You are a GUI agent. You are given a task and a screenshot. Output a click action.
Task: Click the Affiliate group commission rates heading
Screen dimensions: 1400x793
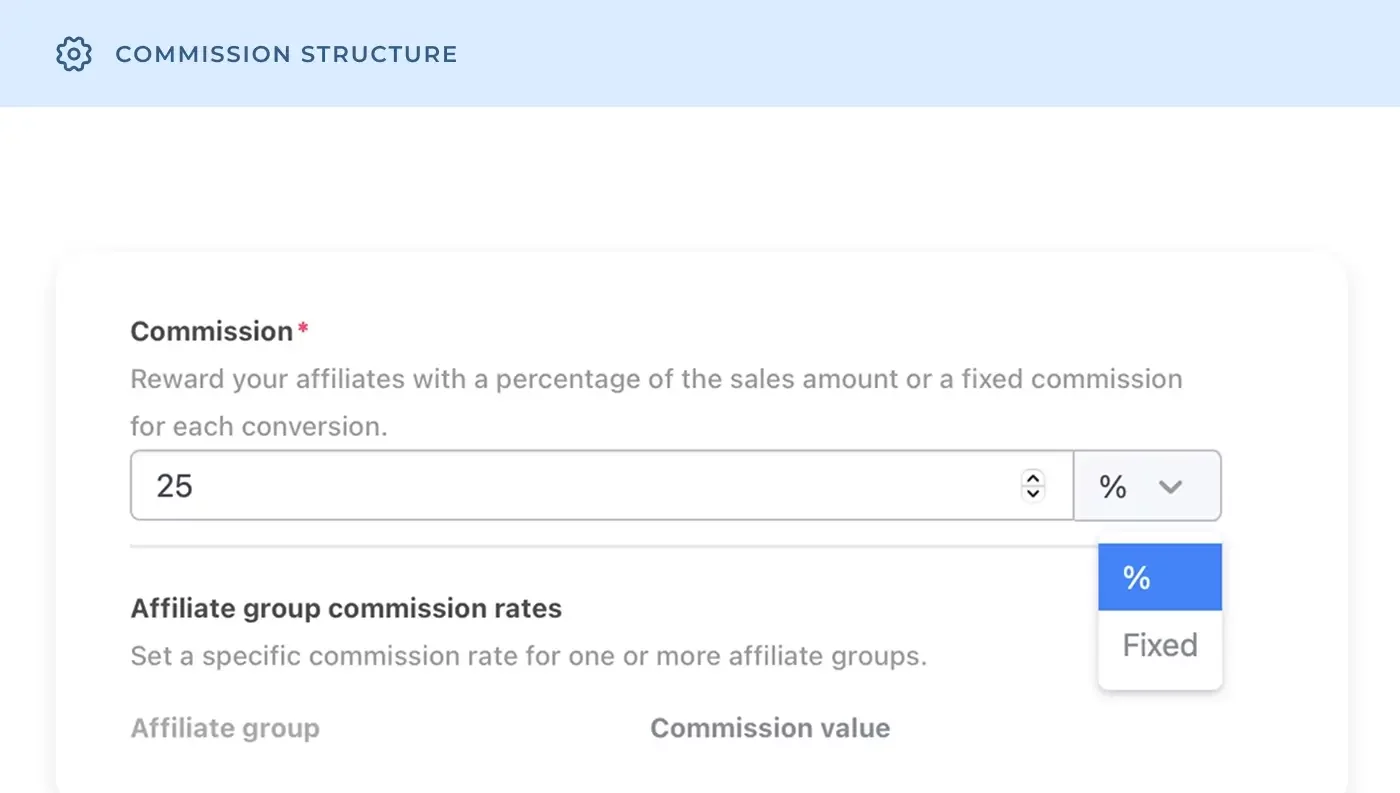point(346,608)
